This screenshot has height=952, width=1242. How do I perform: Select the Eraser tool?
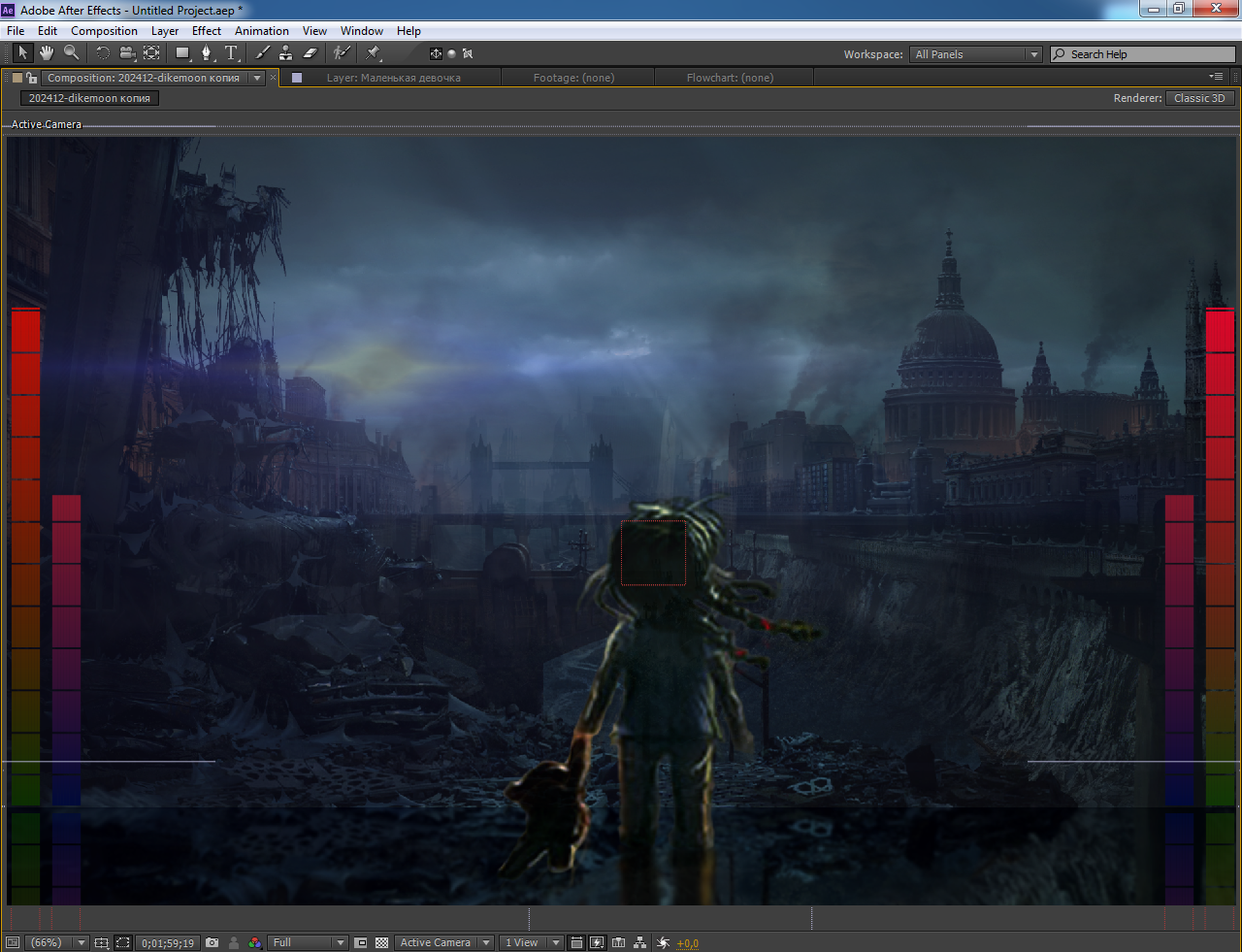pyautogui.click(x=310, y=53)
